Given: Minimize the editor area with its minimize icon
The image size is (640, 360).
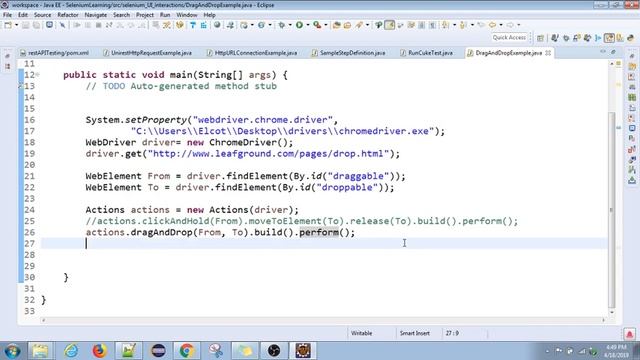Looking at the screenshot, I should tap(603, 52).
